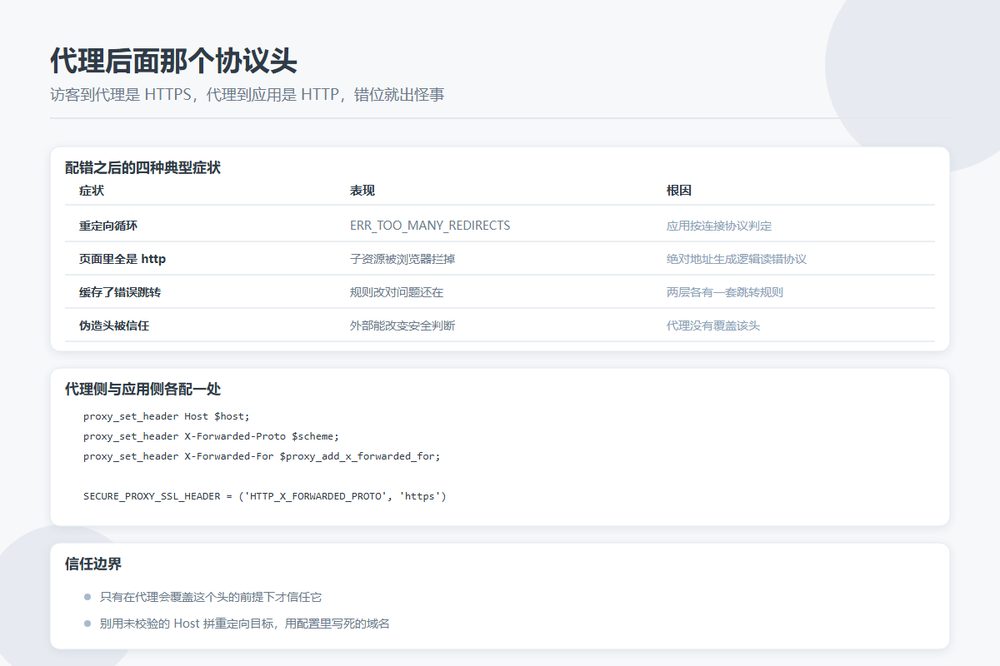
Task: Click the 子资源被浏览器拦掉 cell
Action: pyautogui.click(x=402, y=258)
